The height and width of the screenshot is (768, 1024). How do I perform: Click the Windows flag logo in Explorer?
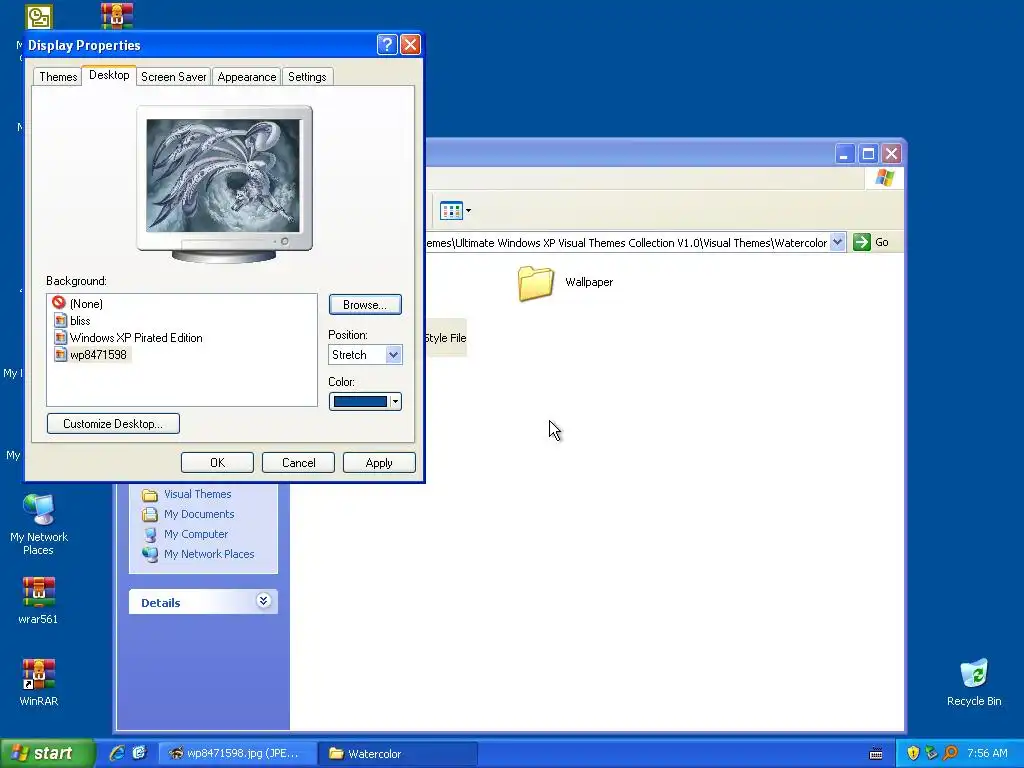(x=885, y=178)
